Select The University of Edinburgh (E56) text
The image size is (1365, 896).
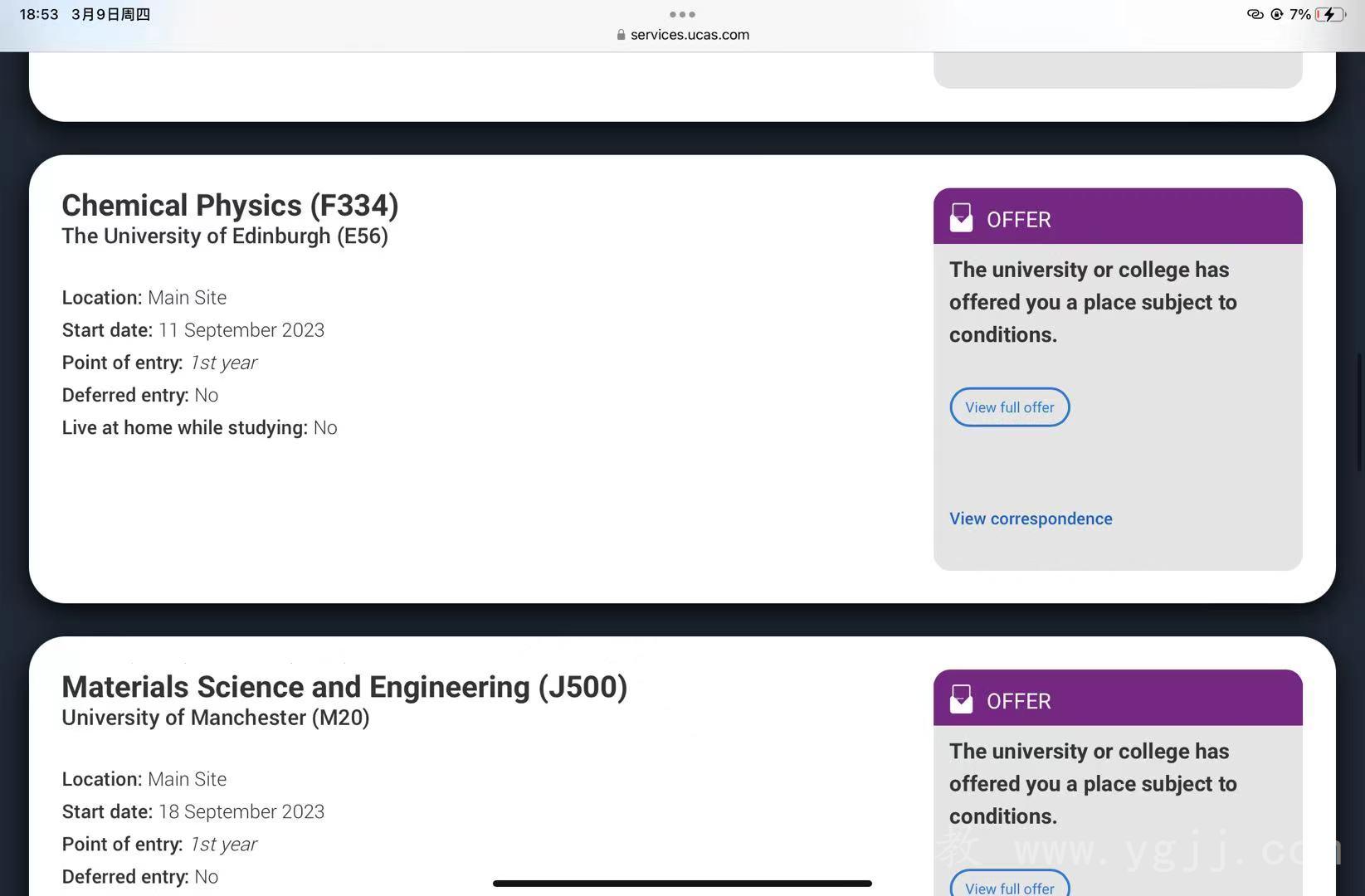[x=225, y=236]
